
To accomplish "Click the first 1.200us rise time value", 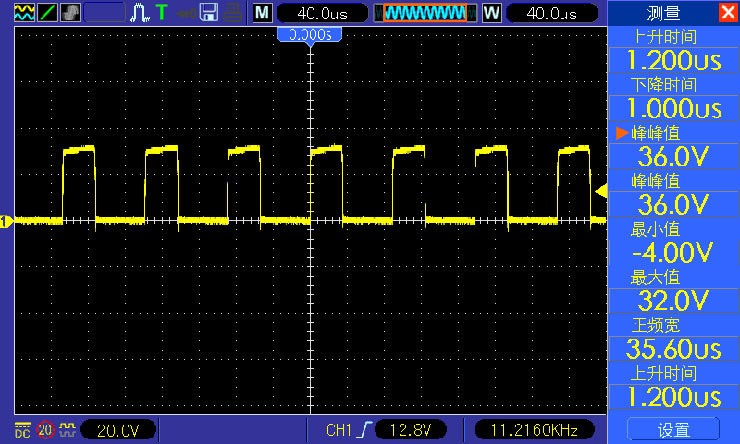I will 673,60.
